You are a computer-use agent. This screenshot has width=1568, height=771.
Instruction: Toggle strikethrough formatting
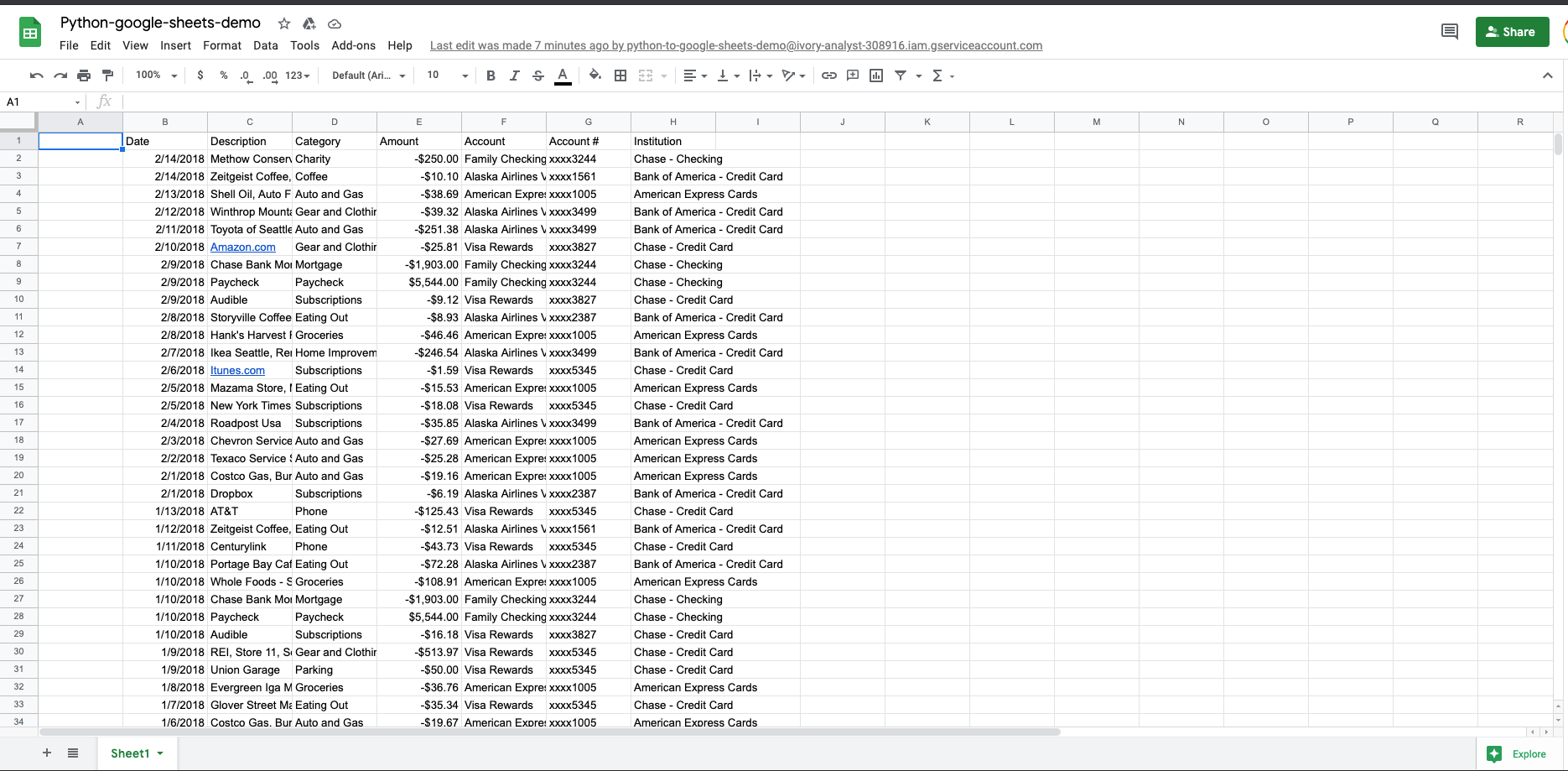coord(538,76)
